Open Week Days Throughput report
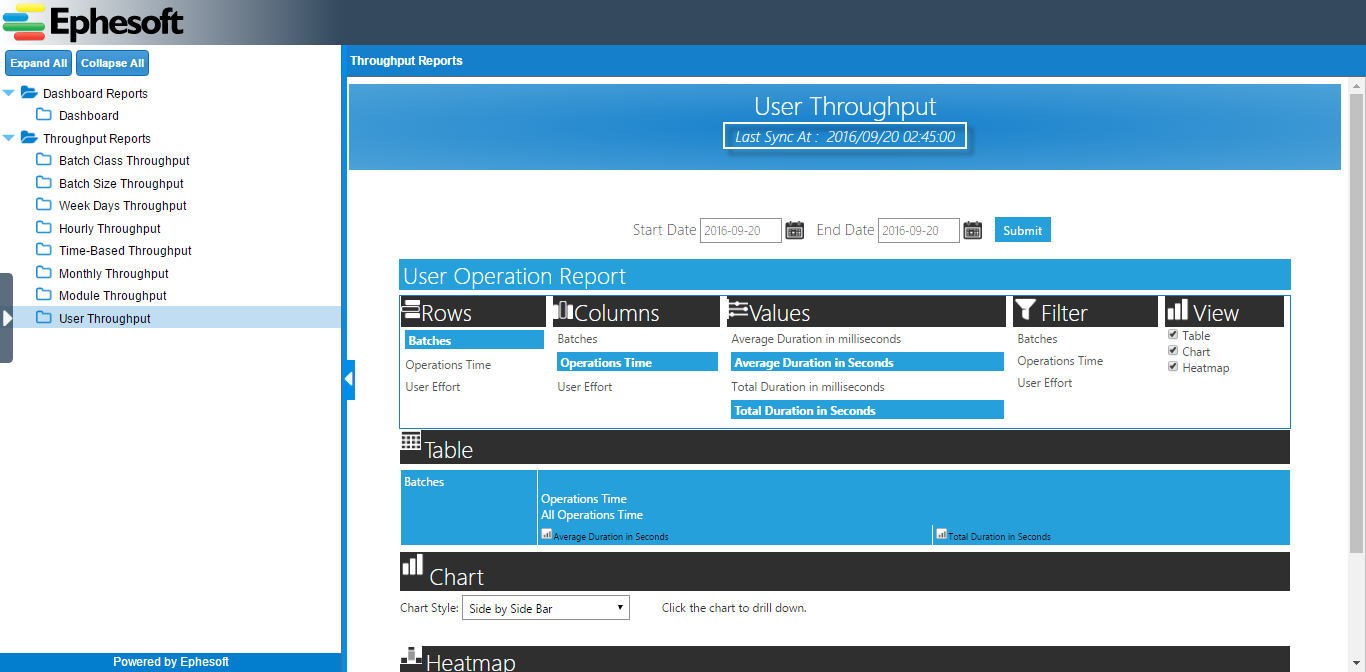 click(x=123, y=205)
